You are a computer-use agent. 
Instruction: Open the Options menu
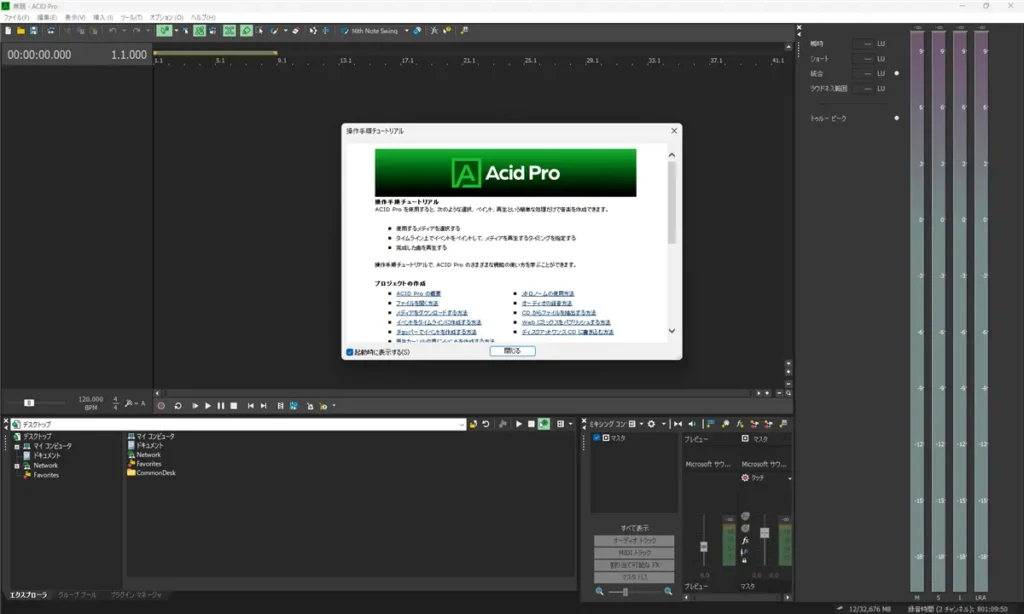point(167,17)
